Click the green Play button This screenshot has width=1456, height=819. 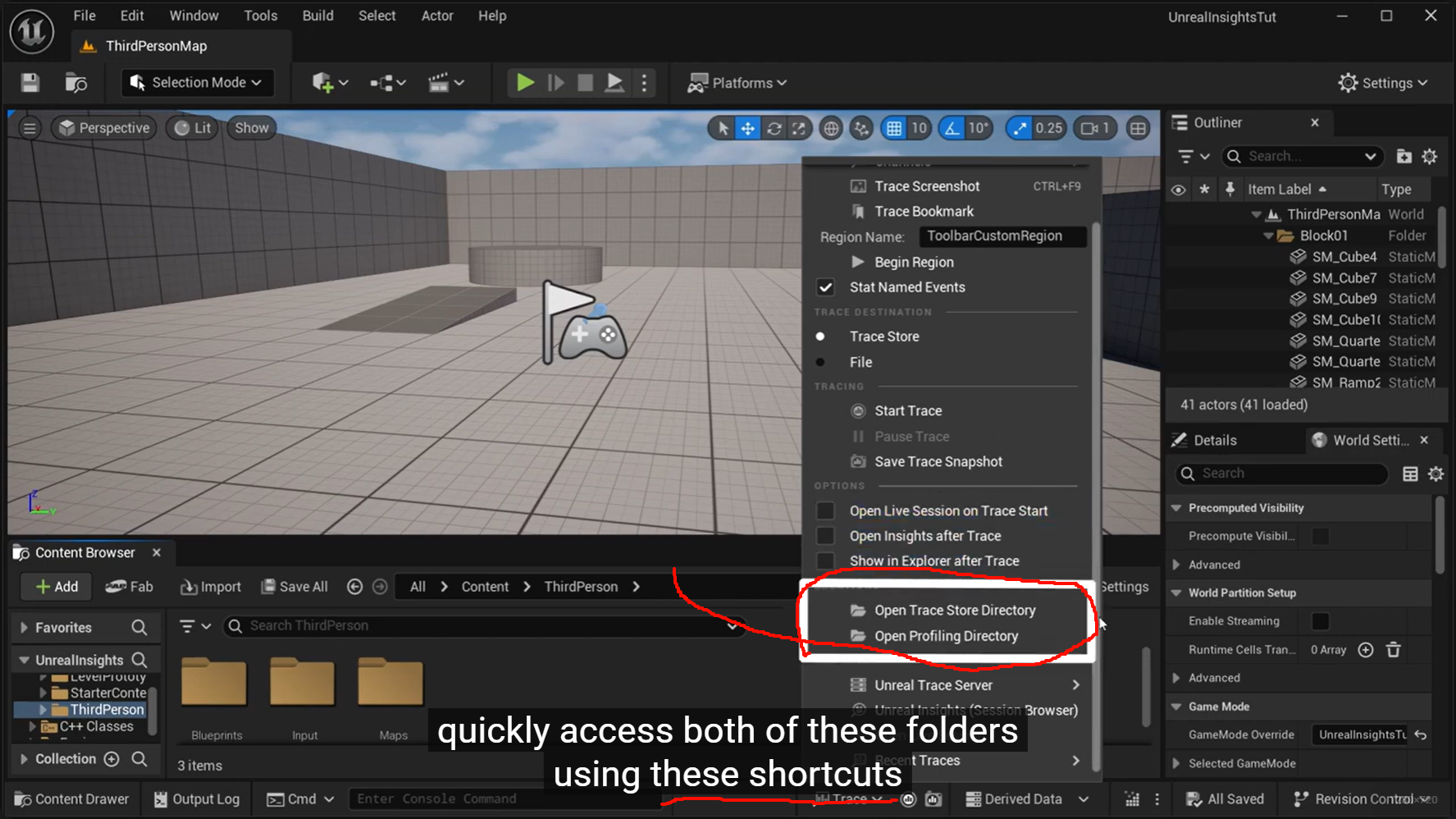coord(525,83)
